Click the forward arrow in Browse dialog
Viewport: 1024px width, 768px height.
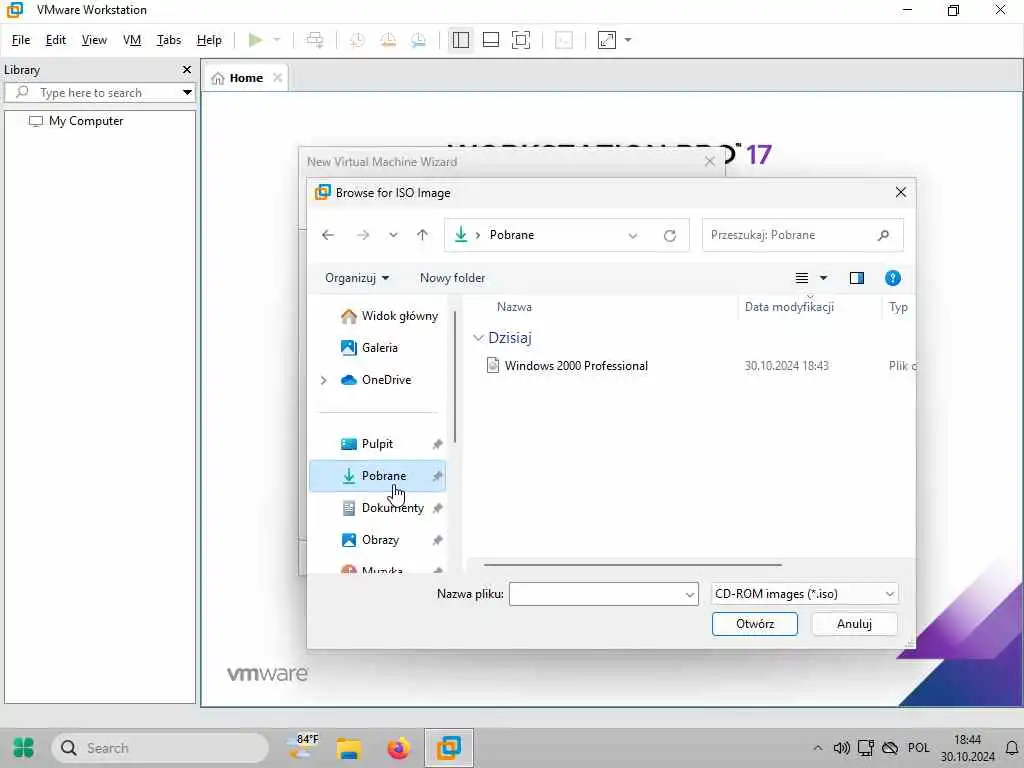point(363,235)
